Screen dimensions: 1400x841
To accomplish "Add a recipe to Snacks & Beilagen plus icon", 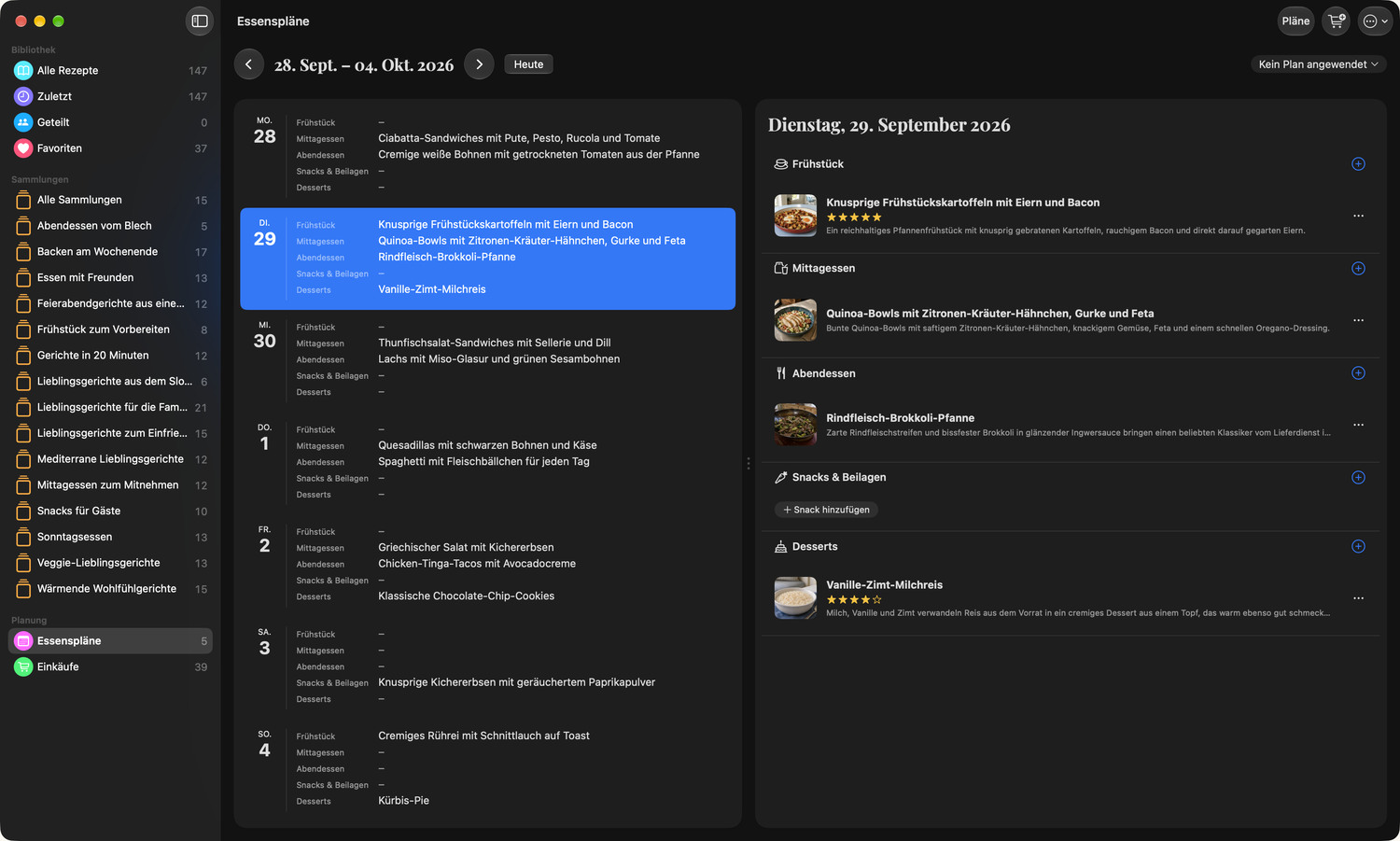I will [1358, 478].
